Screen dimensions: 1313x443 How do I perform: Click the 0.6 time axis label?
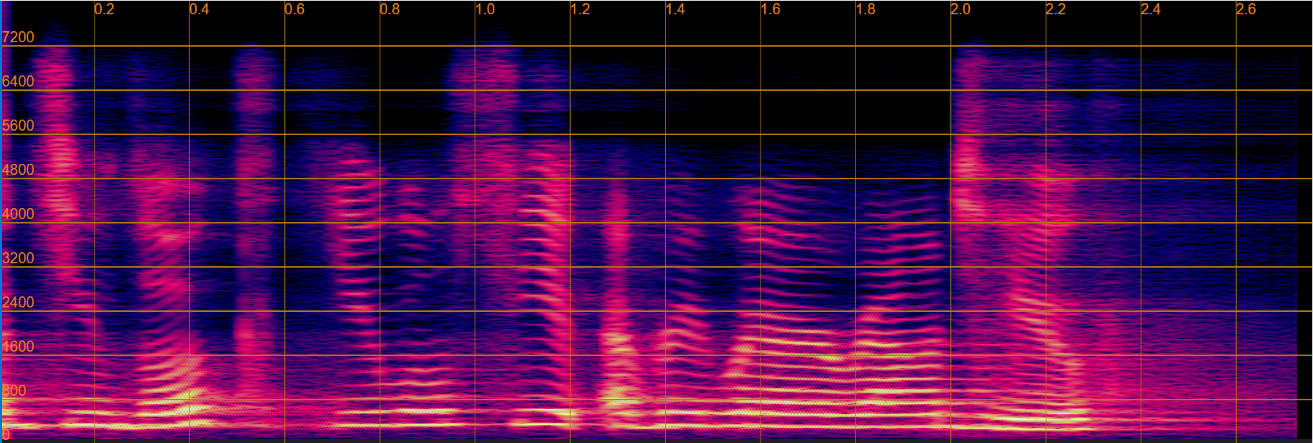[294, 9]
